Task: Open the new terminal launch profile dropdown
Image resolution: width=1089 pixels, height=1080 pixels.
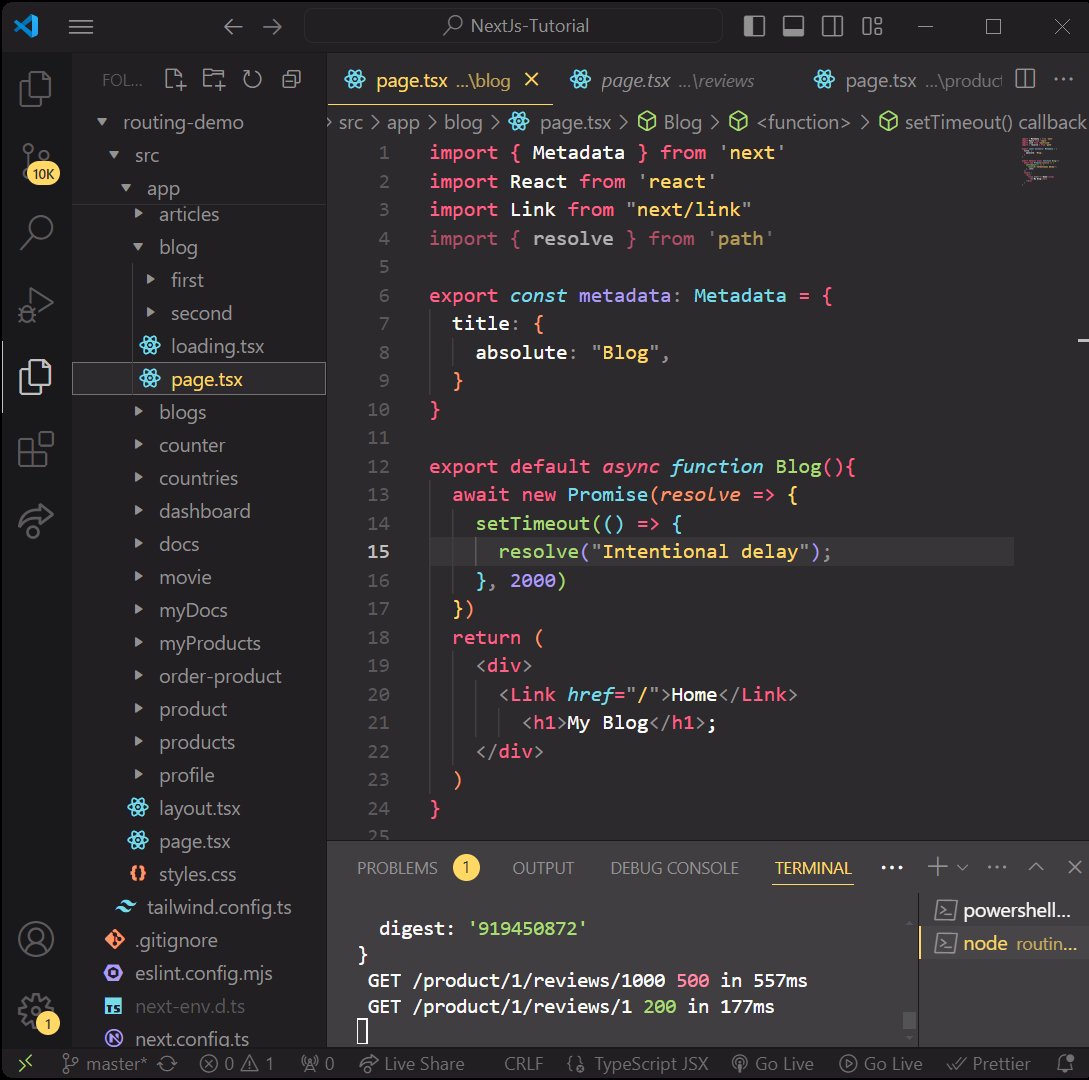Action: (963, 868)
